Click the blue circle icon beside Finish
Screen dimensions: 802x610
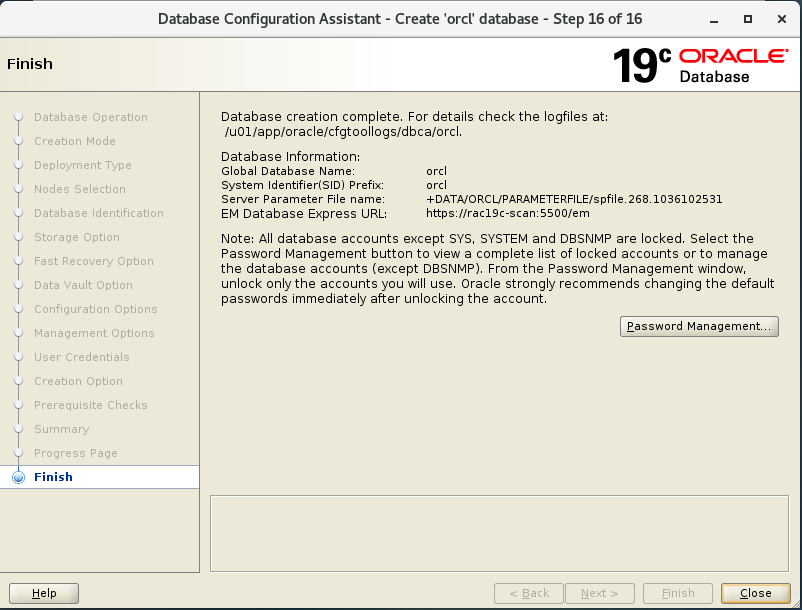tap(18, 477)
